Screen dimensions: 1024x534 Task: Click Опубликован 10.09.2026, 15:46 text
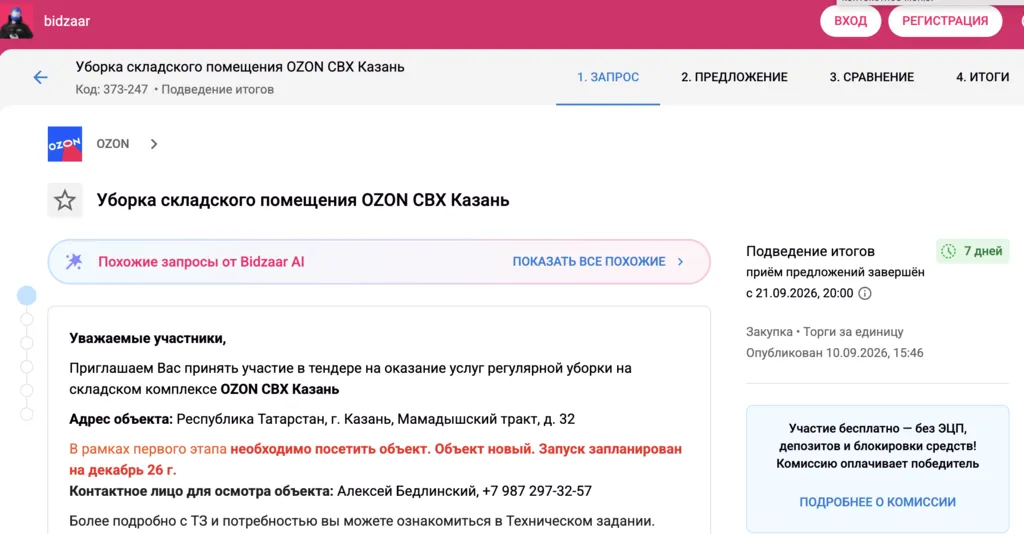click(x=835, y=353)
